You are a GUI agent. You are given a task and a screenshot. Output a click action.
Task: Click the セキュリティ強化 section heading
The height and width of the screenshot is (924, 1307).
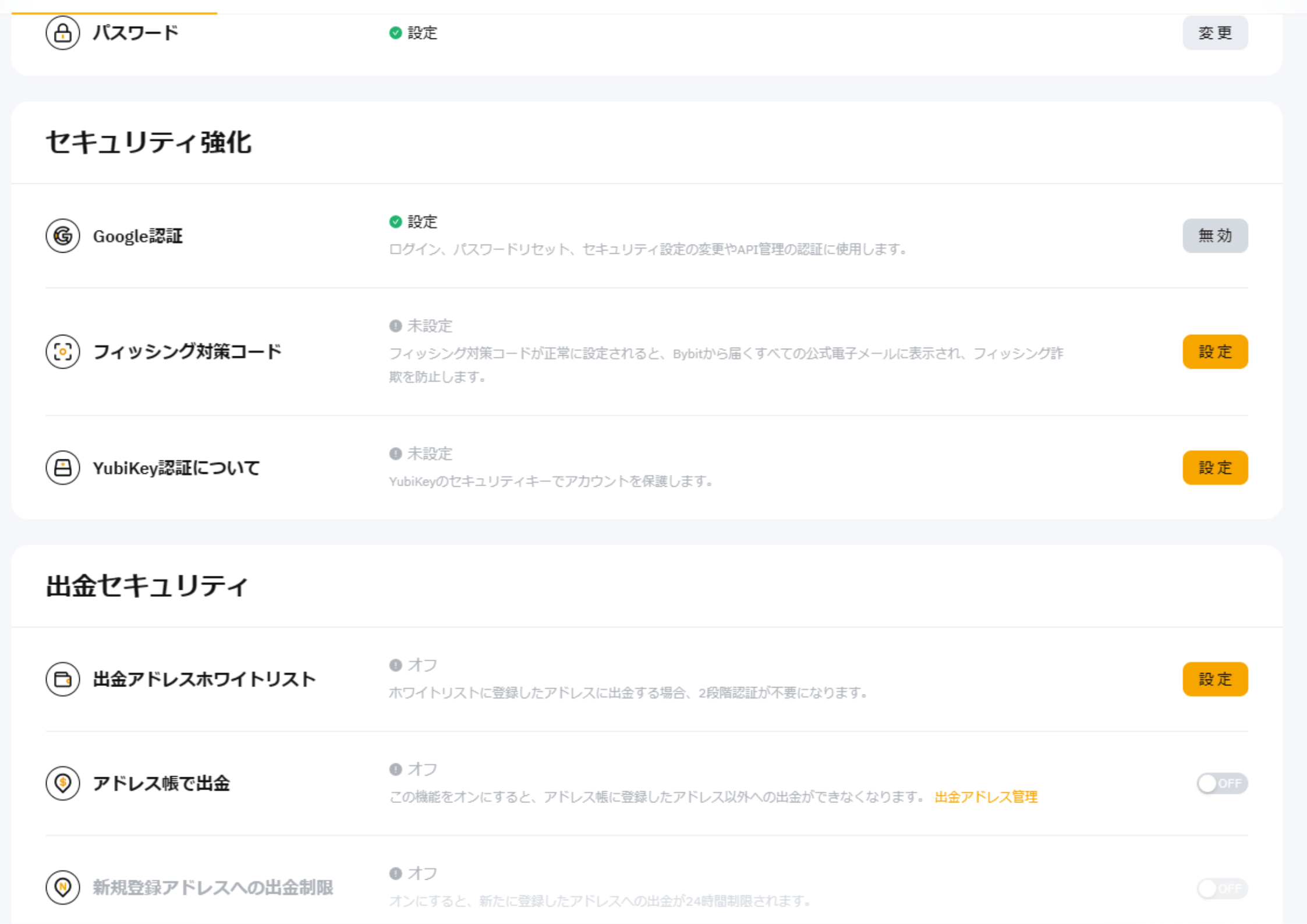[x=148, y=143]
